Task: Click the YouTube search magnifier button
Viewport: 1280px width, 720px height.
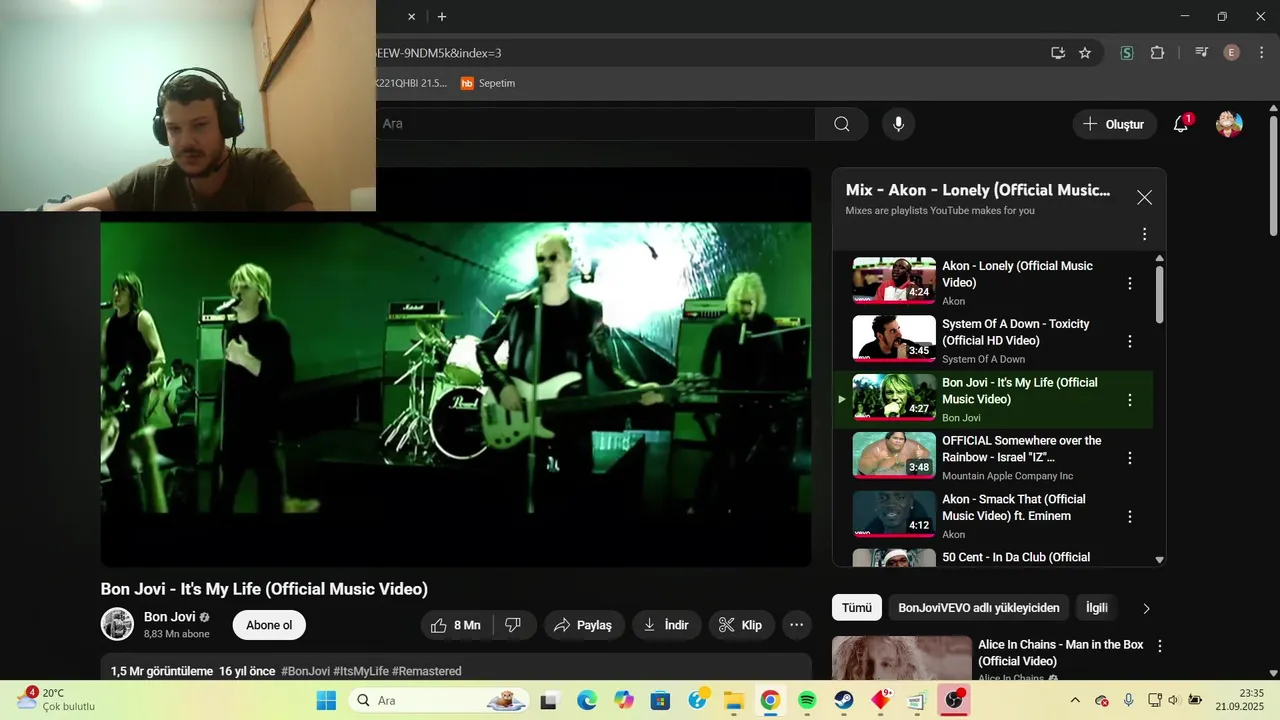Action: click(842, 124)
